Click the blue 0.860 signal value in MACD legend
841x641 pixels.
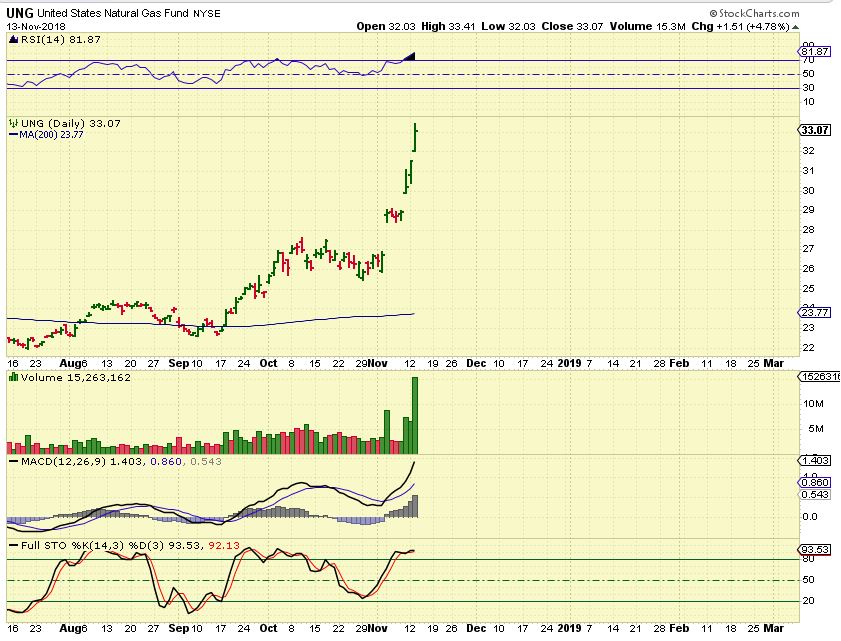click(166, 461)
